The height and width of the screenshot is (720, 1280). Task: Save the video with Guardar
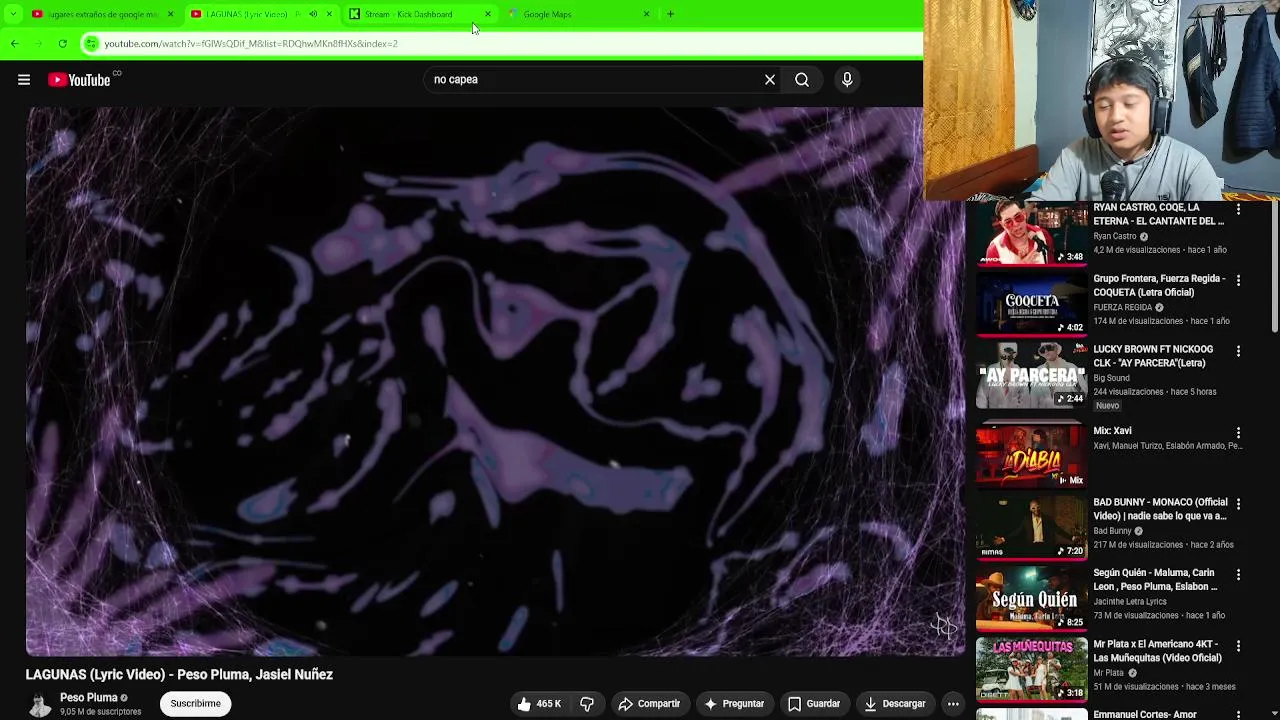point(814,704)
